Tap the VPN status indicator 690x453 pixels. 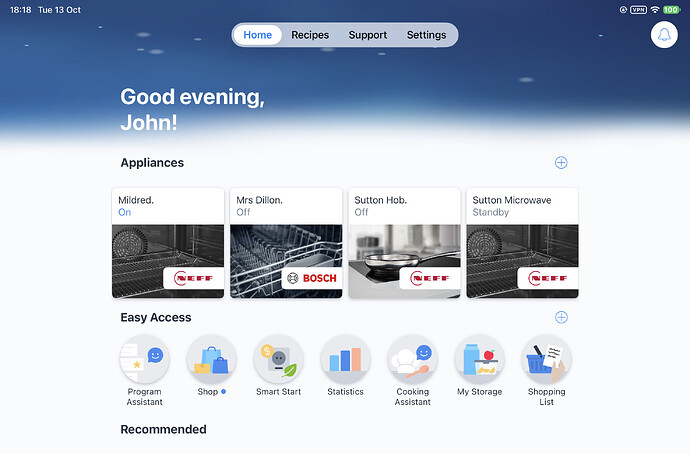tap(638, 10)
